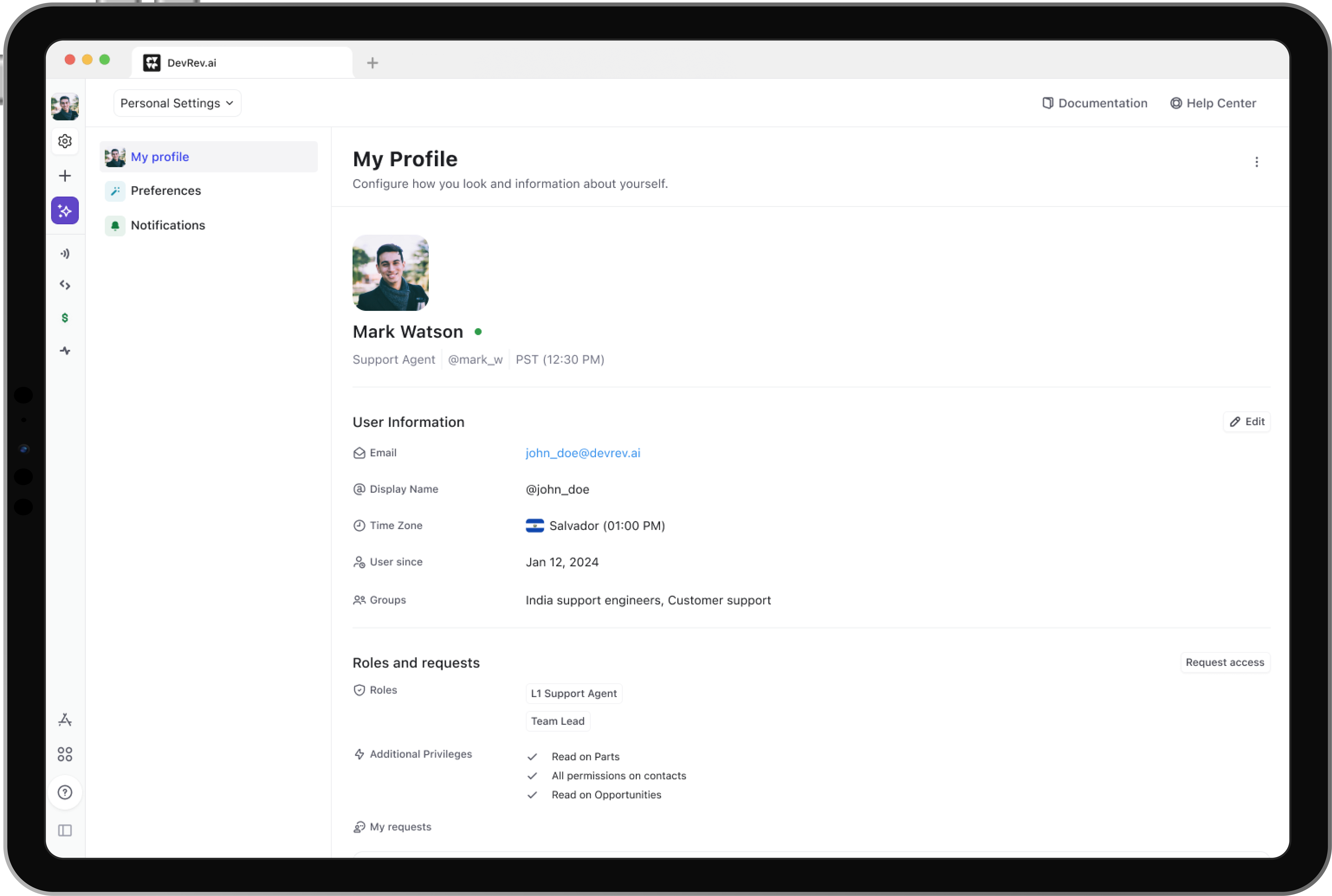Open Preferences in settings menu
The height and width of the screenshot is (896, 1332).
209,191
